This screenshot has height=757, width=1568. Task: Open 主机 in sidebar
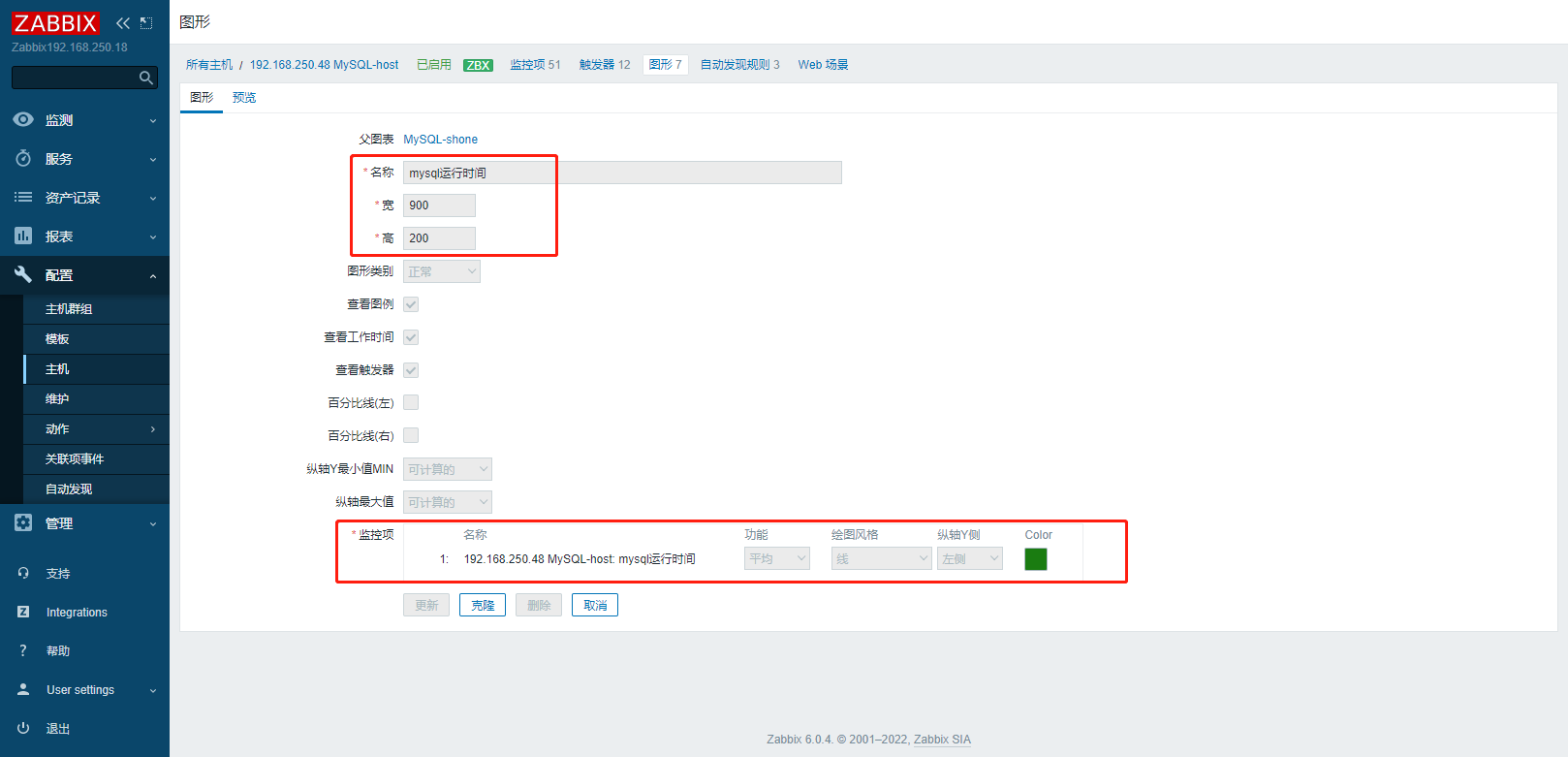tap(96, 369)
